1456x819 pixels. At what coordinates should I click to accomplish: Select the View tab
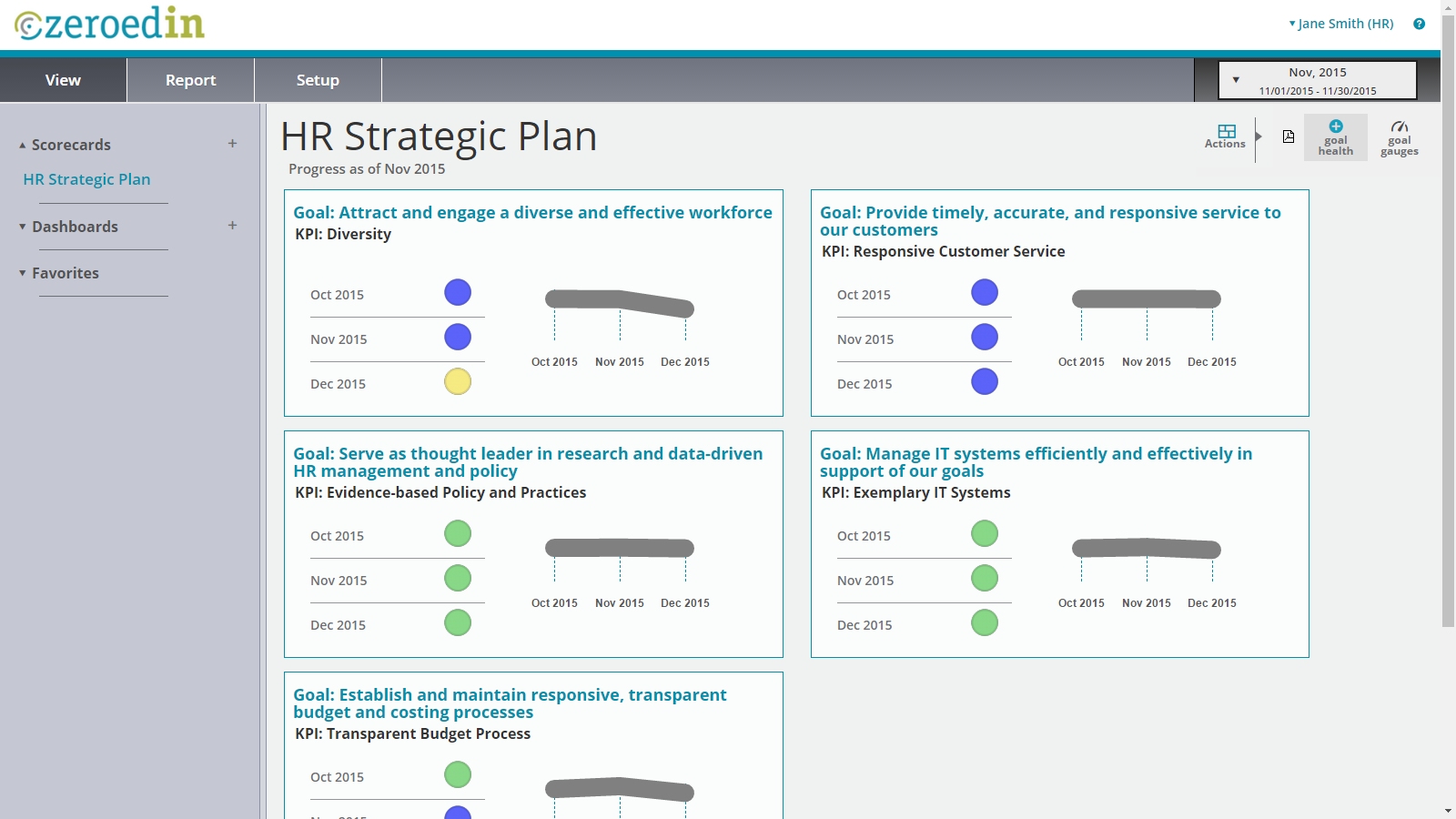coord(63,80)
